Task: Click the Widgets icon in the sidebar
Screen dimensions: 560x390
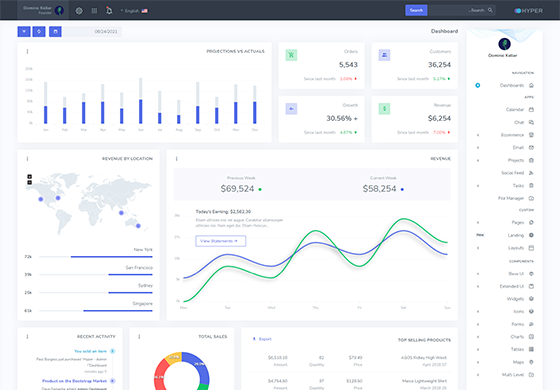Action: (x=531, y=299)
